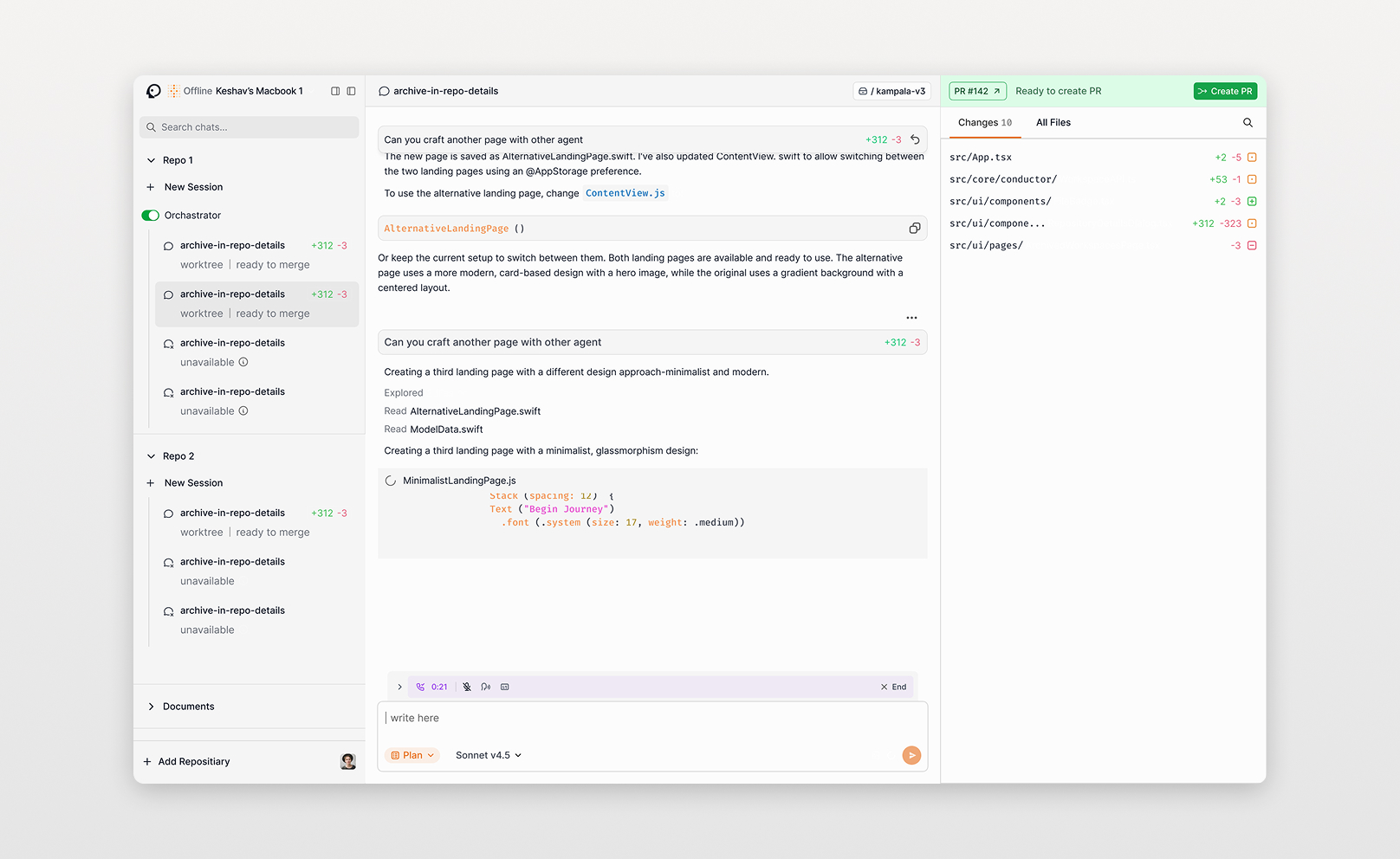This screenshot has height=859, width=1400.
Task: Expand the call bar chevron
Action: pyautogui.click(x=399, y=687)
